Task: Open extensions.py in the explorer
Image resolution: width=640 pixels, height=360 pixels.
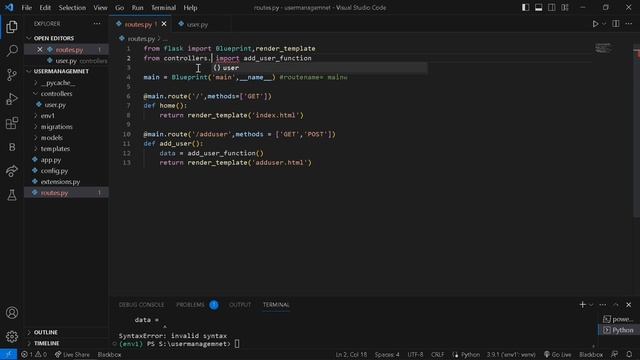Action: pyautogui.click(x=60, y=182)
